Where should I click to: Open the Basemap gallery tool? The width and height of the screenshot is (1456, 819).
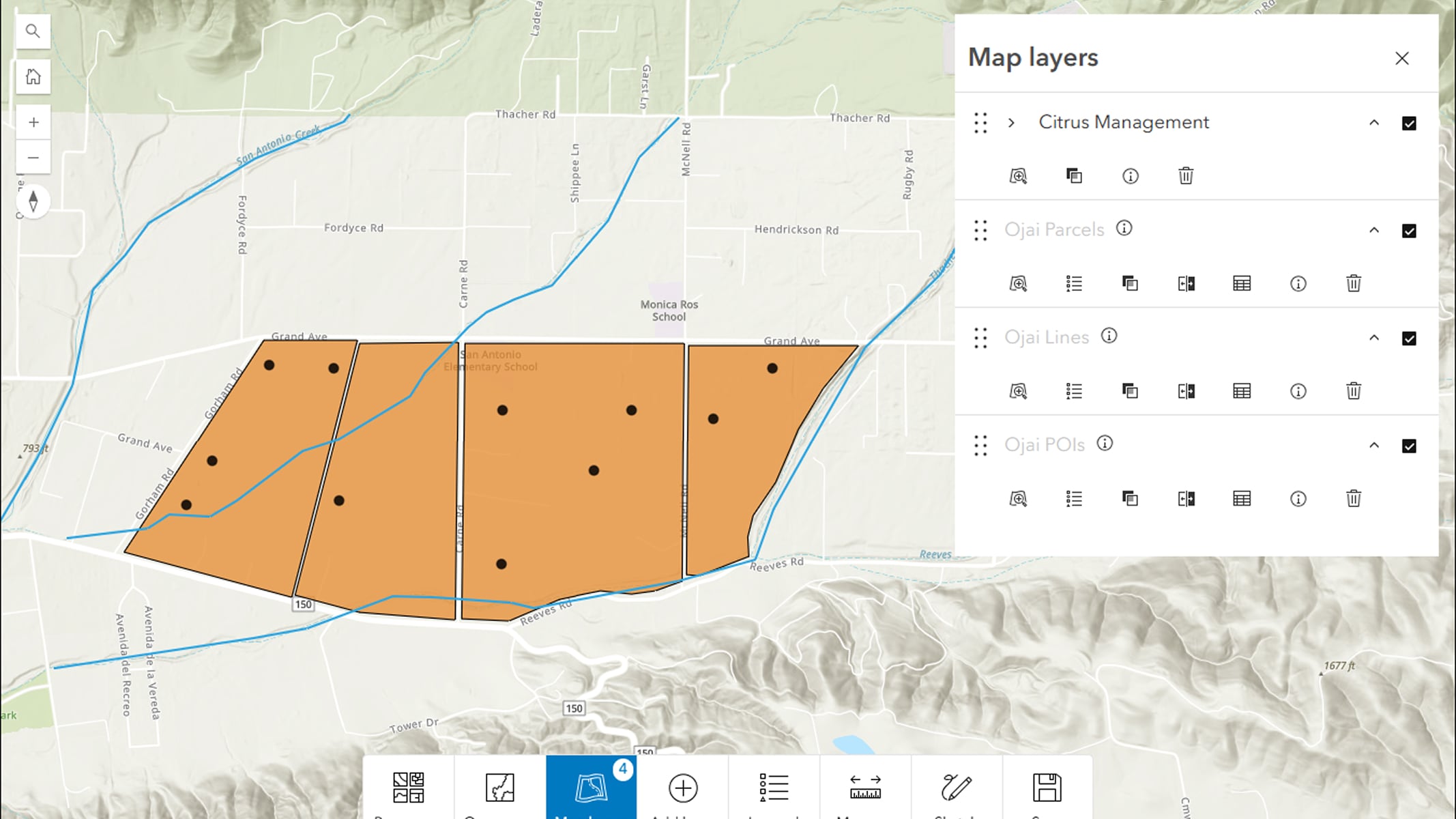pyautogui.click(x=408, y=788)
